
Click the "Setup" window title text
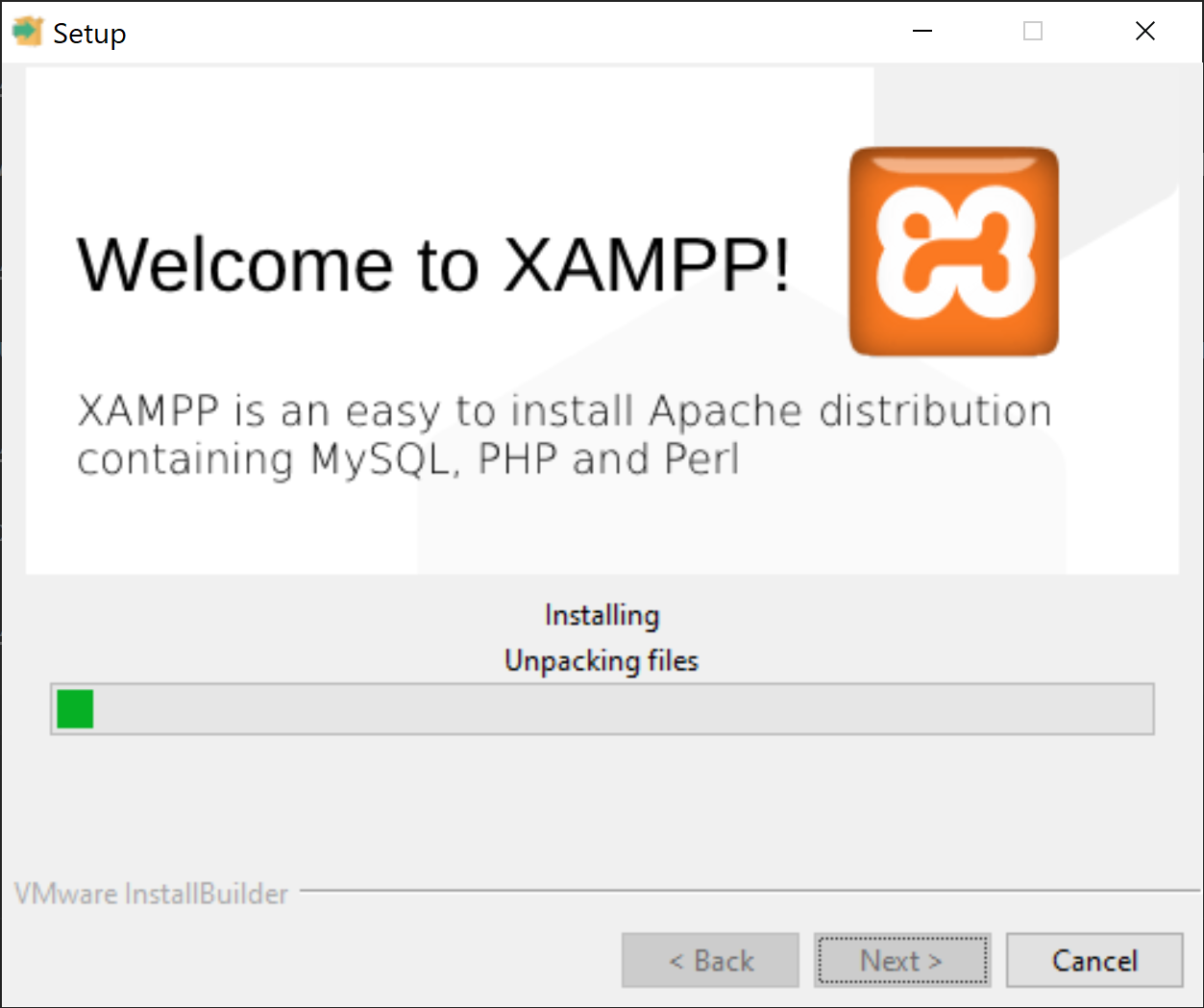[x=89, y=34]
